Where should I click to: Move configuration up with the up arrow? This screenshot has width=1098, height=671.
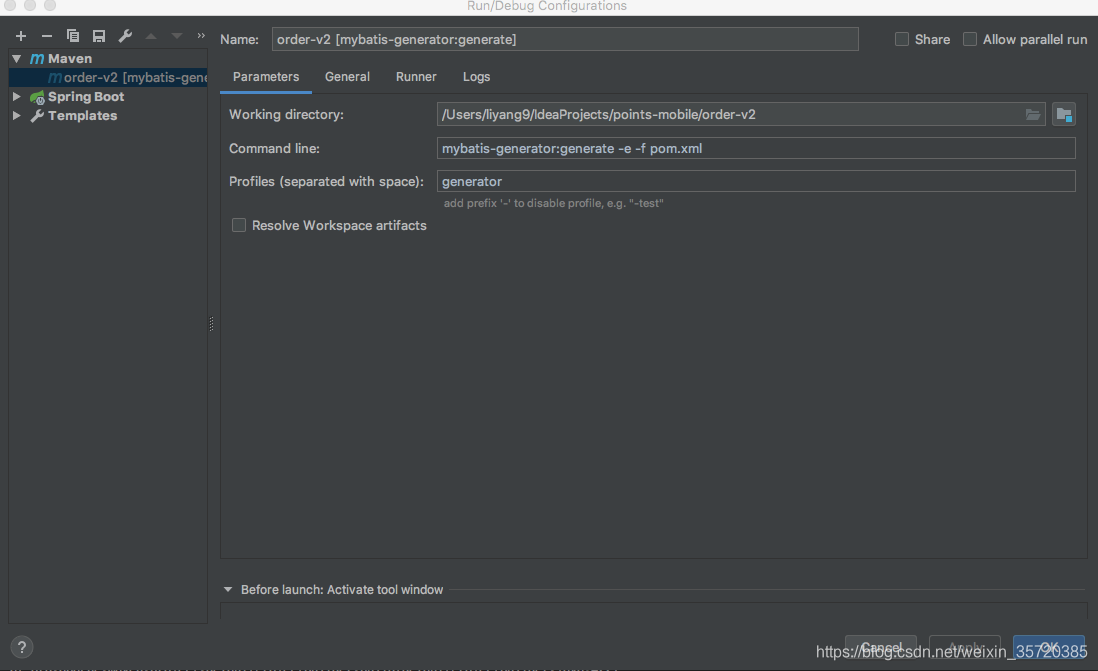tap(151, 36)
